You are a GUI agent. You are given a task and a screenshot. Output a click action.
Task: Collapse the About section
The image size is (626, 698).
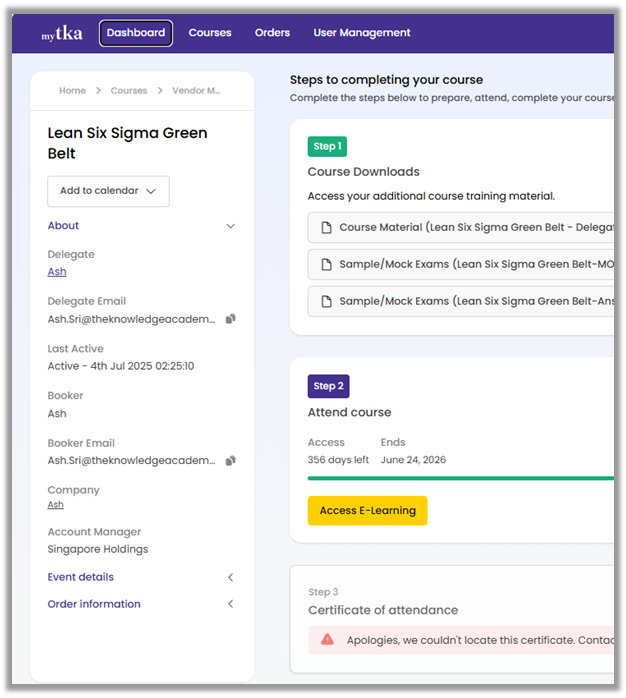point(230,226)
